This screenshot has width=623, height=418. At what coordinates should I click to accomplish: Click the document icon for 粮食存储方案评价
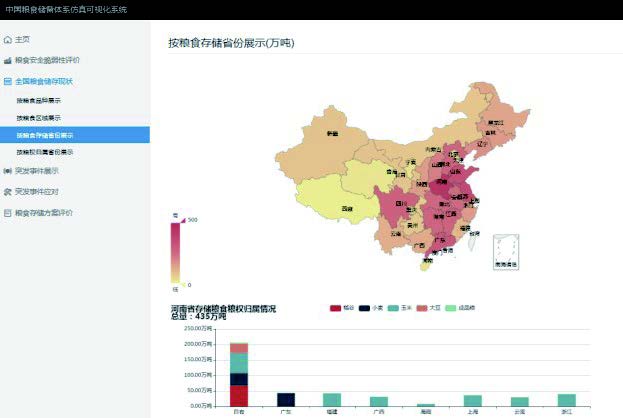coord(9,212)
